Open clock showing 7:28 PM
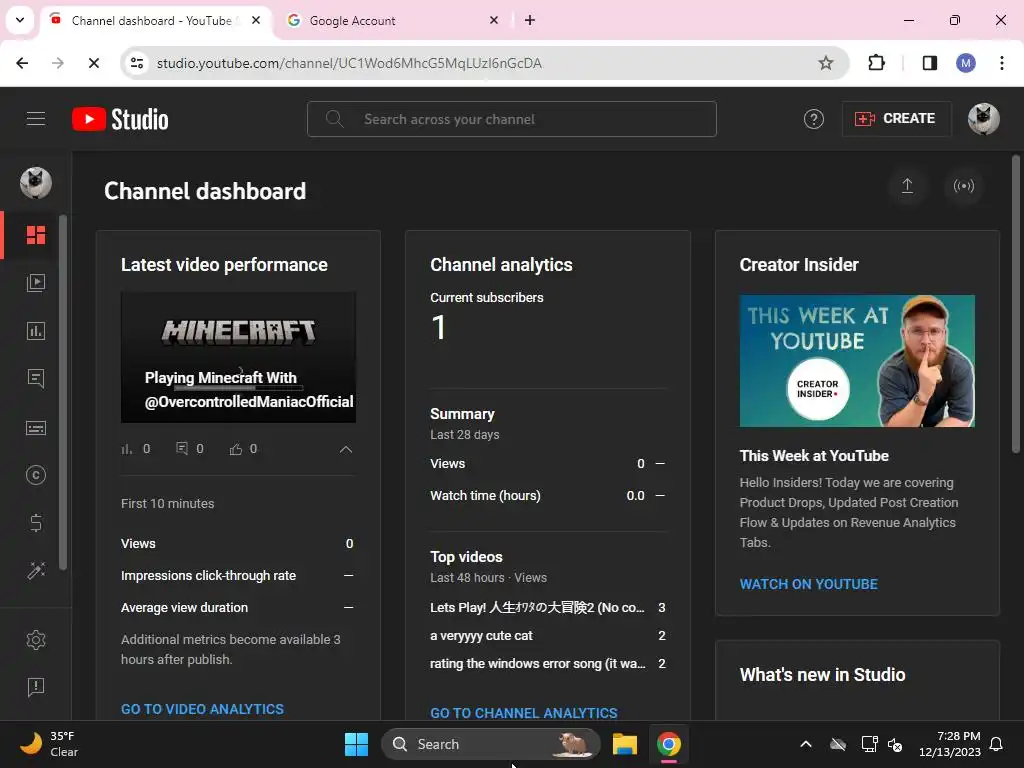Screen dimensions: 1024x768 tap(950, 744)
